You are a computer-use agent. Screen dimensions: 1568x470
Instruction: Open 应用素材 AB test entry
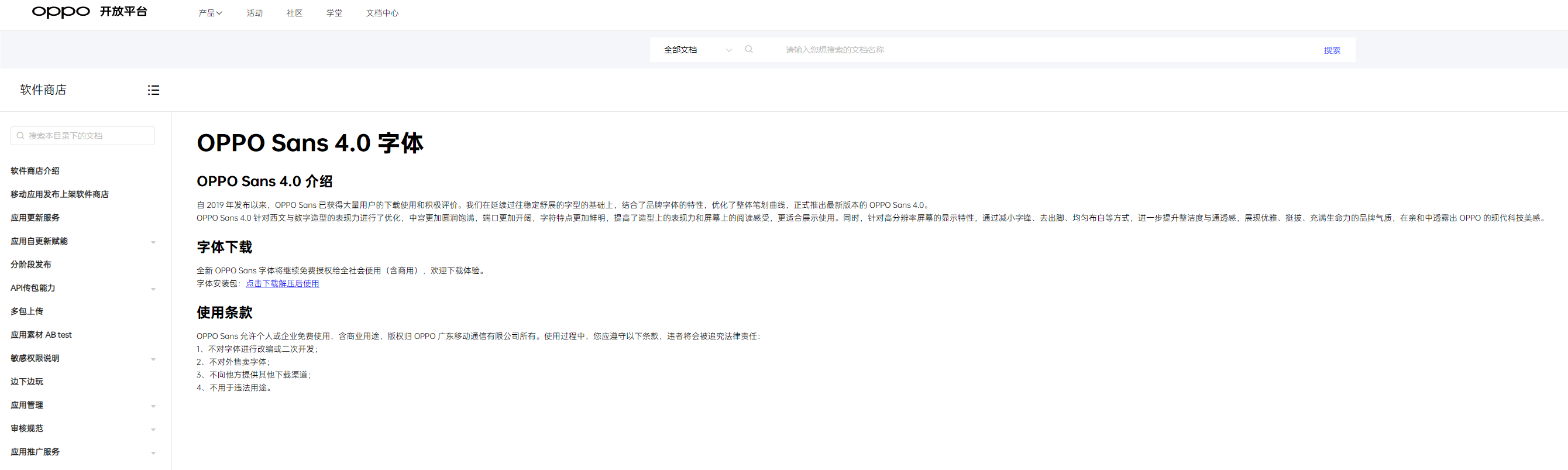(41, 335)
